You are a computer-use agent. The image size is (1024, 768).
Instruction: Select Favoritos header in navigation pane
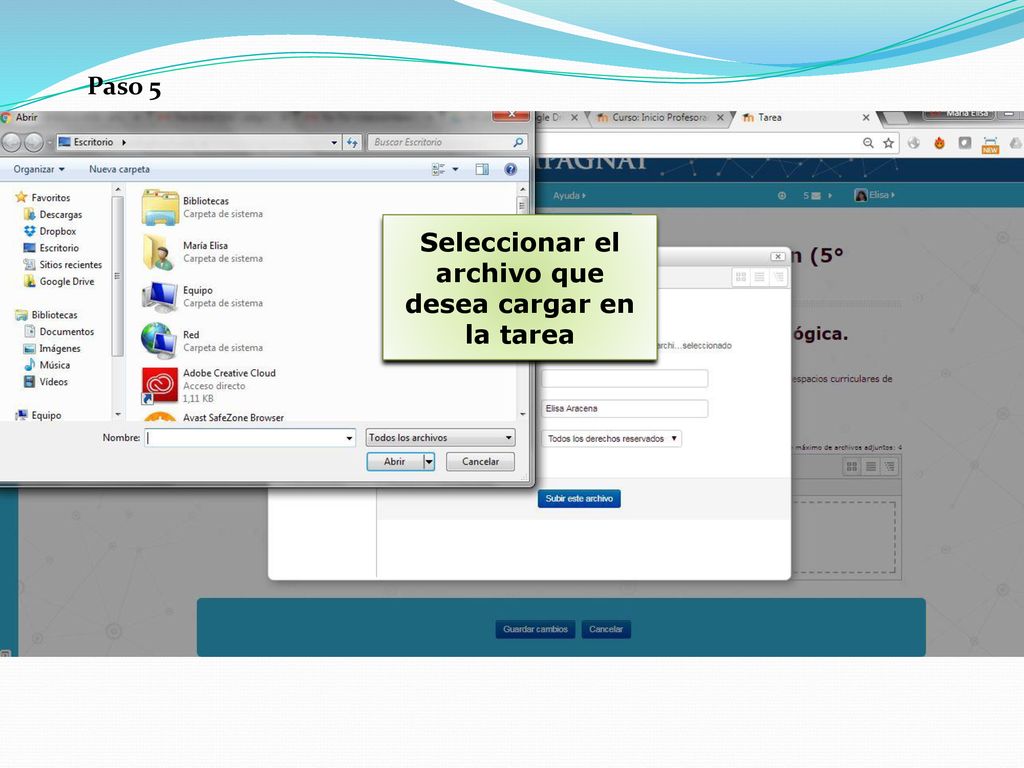click(42, 197)
